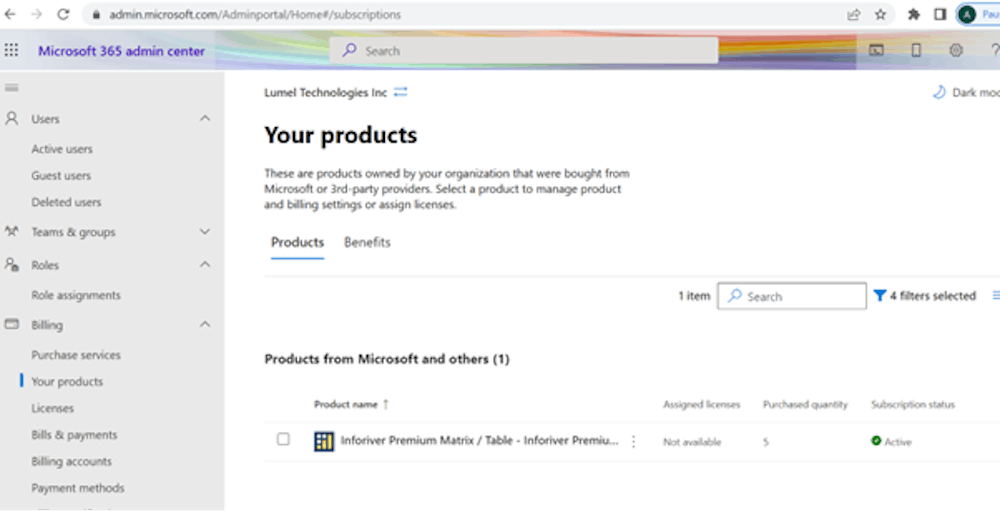Click the Teams & groups icon in sidebar
The width and height of the screenshot is (1000, 512).
coord(11,231)
